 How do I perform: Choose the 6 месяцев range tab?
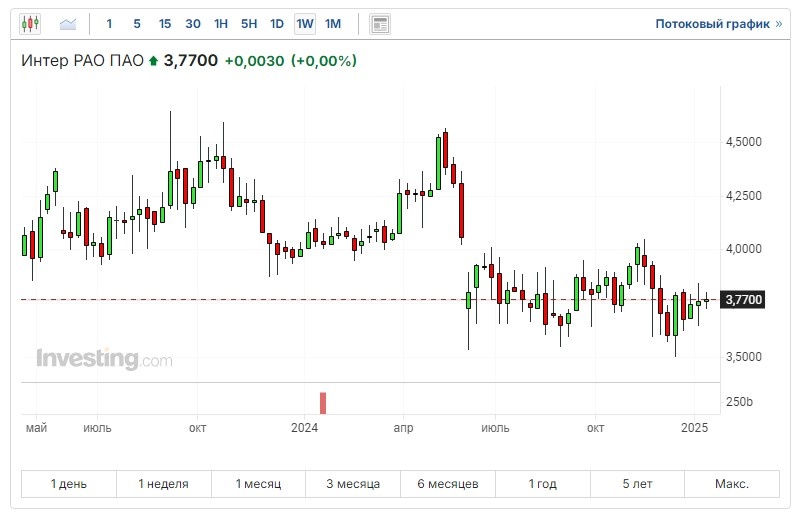[448, 484]
